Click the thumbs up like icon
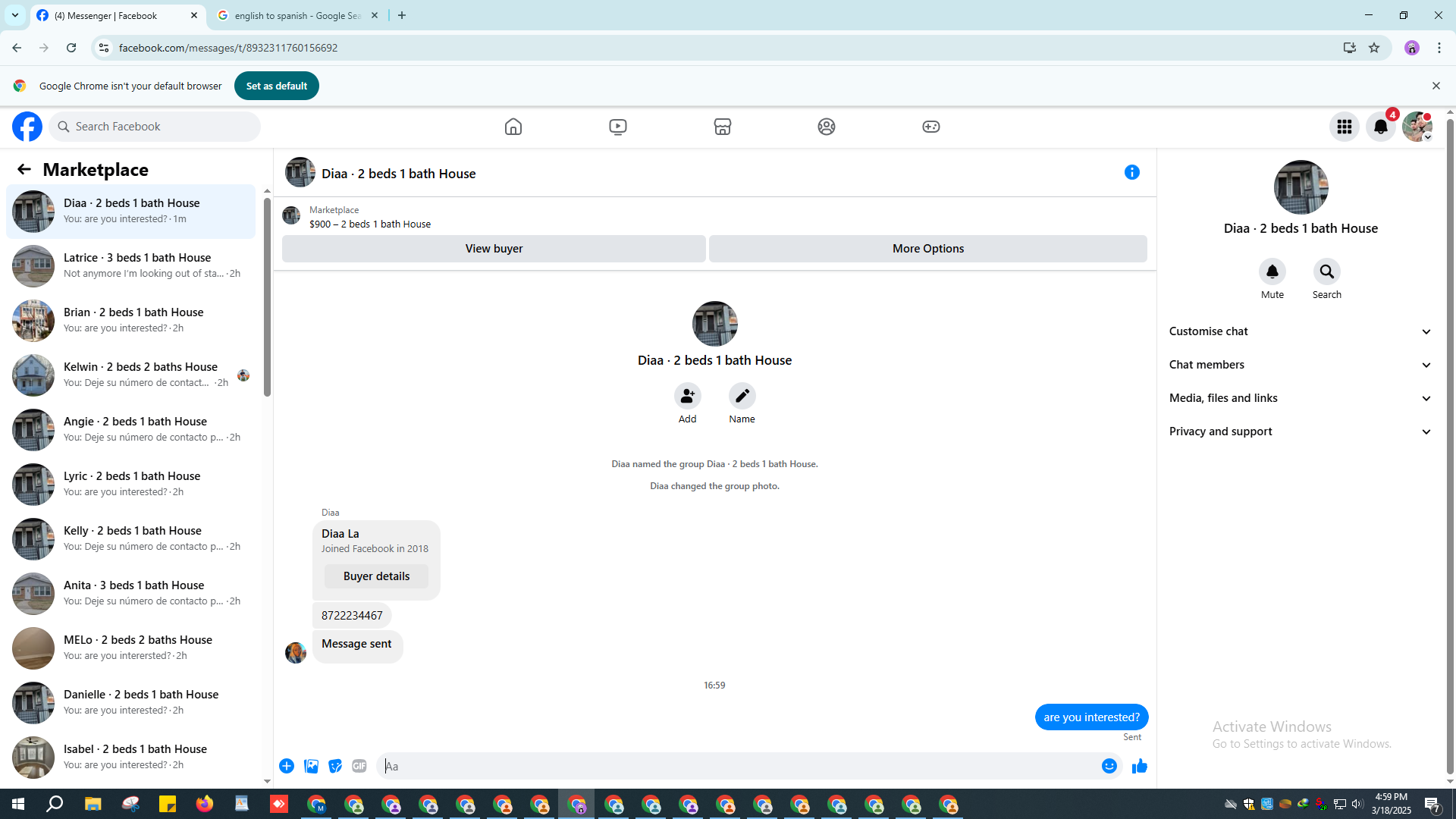This screenshot has height=819, width=1456. tap(1139, 767)
